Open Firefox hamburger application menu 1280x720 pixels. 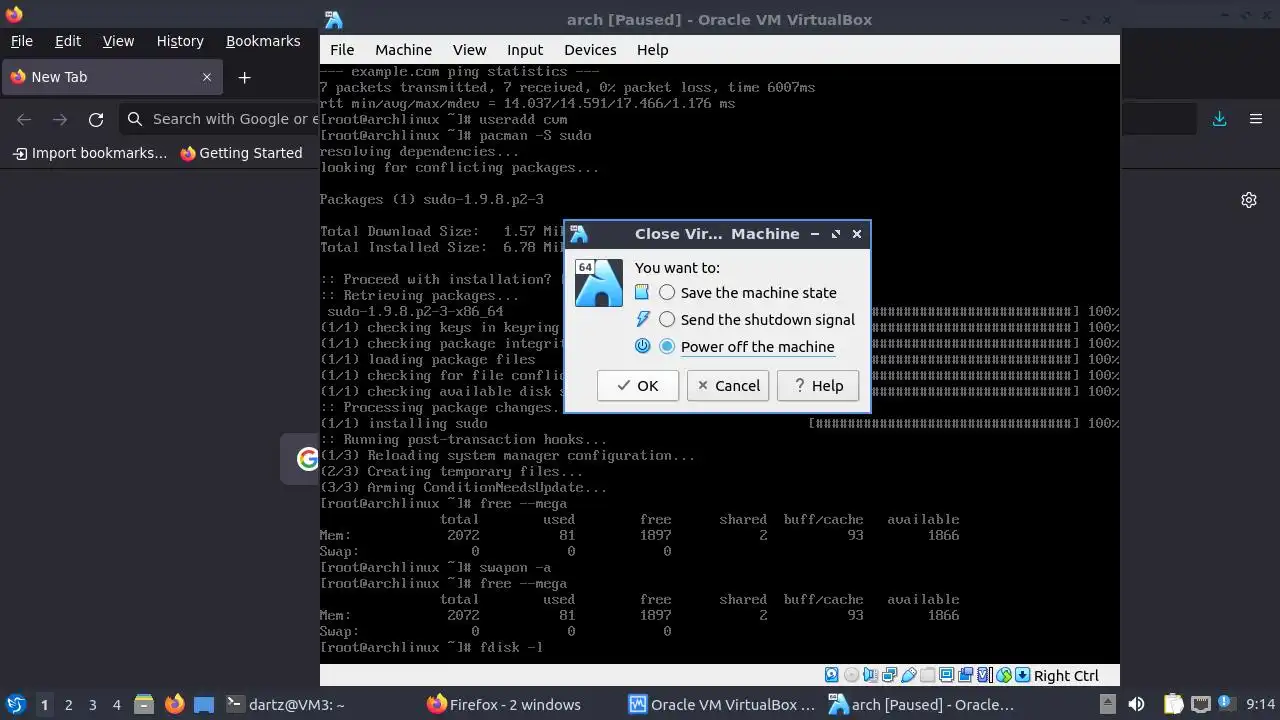click(1256, 119)
